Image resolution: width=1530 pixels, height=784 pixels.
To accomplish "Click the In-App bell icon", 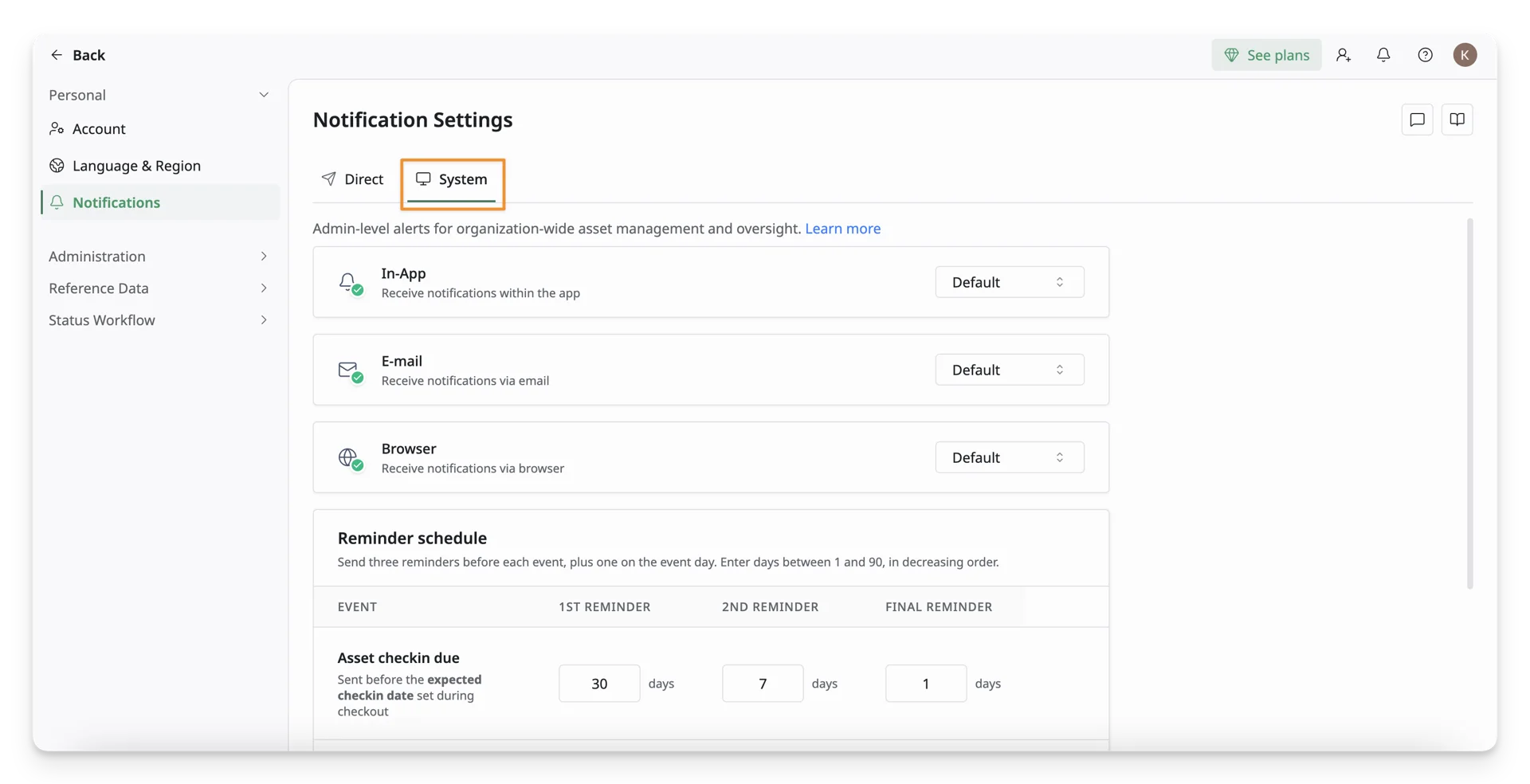I will (x=349, y=283).
